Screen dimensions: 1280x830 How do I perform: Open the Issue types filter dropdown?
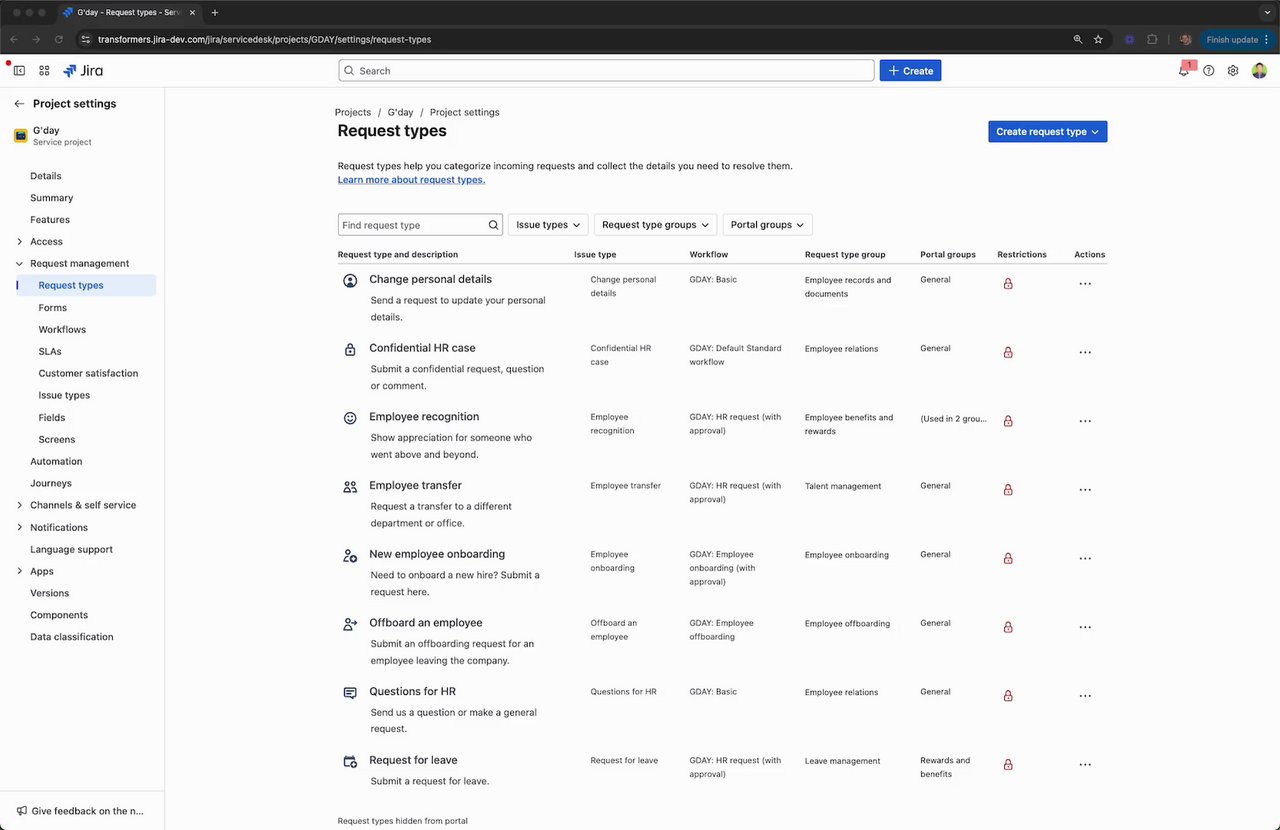(x=548, y=225)
